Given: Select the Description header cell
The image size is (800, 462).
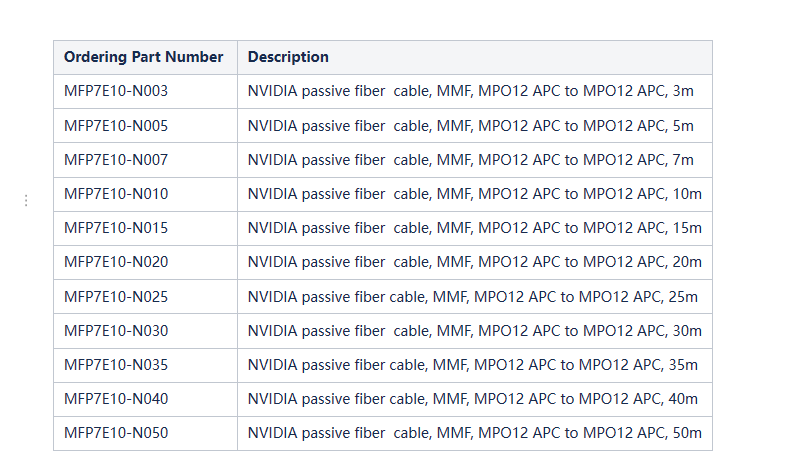Looking at the screenshot, I should click(x=474, y=57).
